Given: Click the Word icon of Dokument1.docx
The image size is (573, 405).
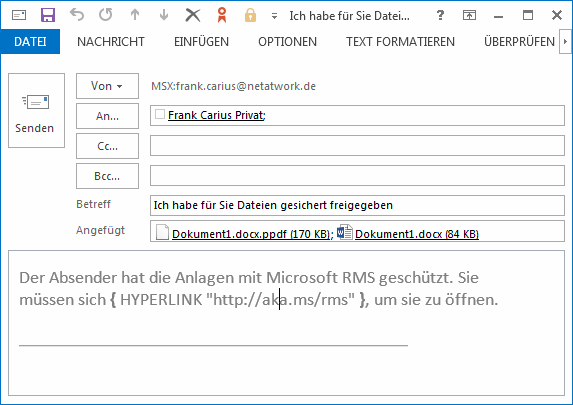Looking at the screenshot, I should click(x=345, y=232).
